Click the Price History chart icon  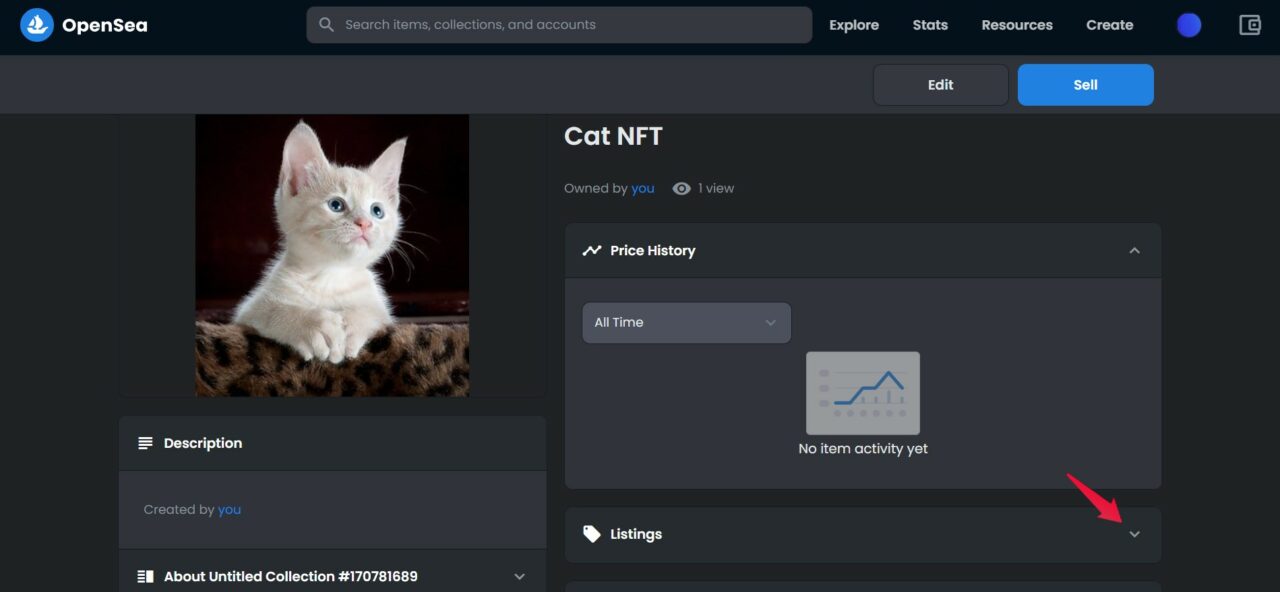[592, 250]
